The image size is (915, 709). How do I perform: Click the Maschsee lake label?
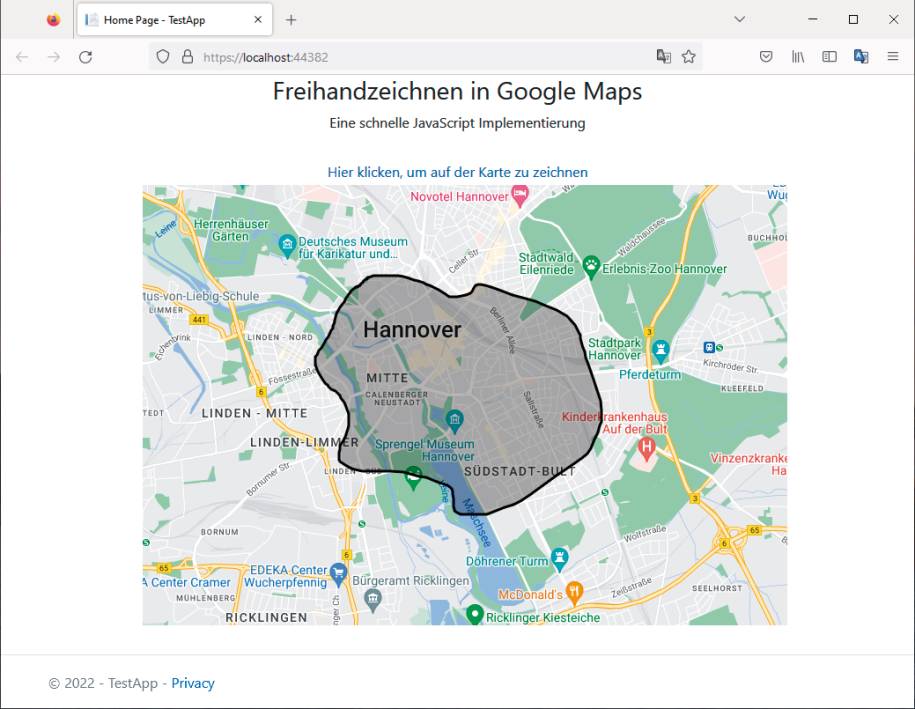pos(477,522)
